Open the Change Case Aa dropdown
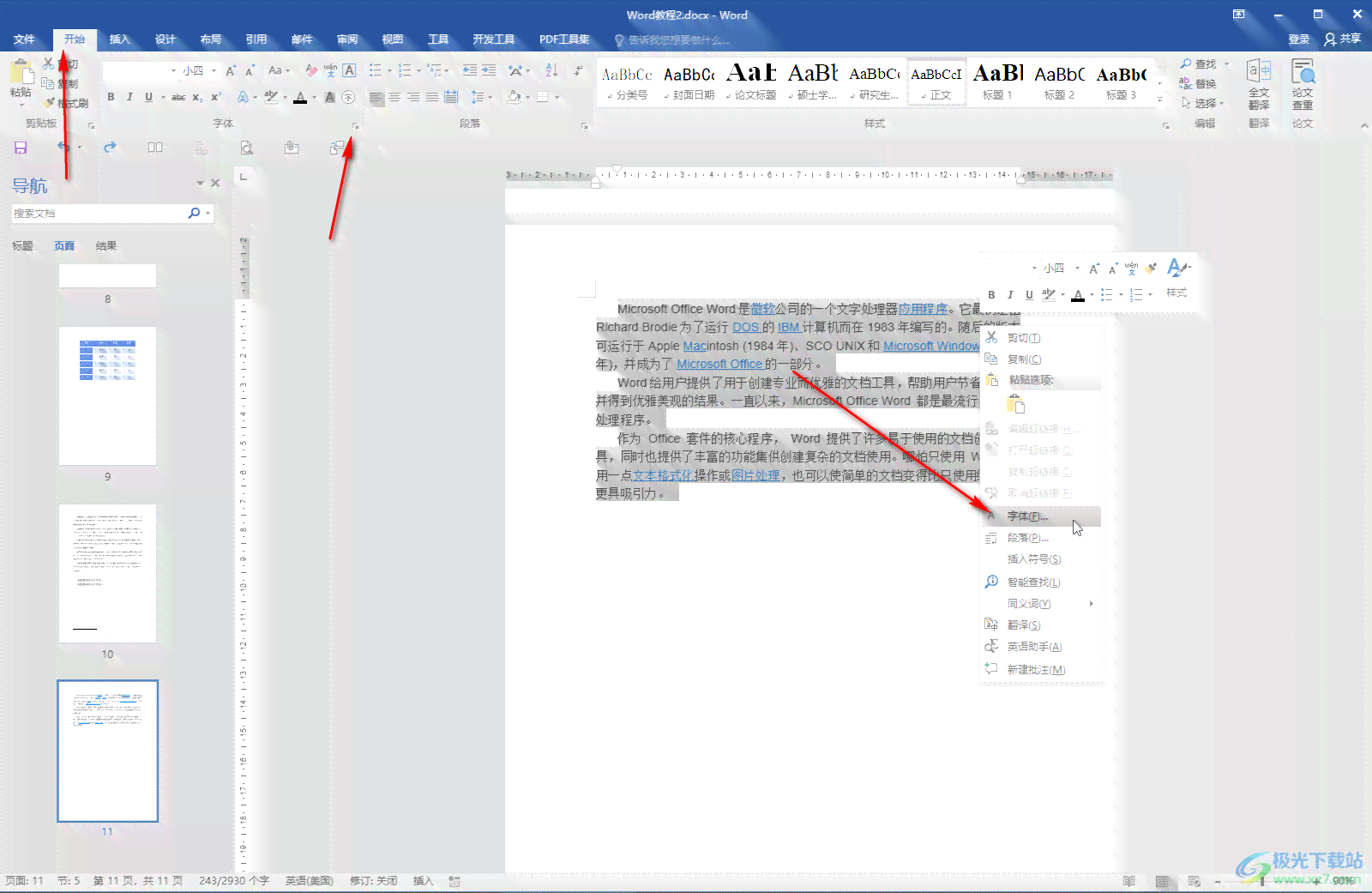The image size is (1372, 893). click(280, 71)
